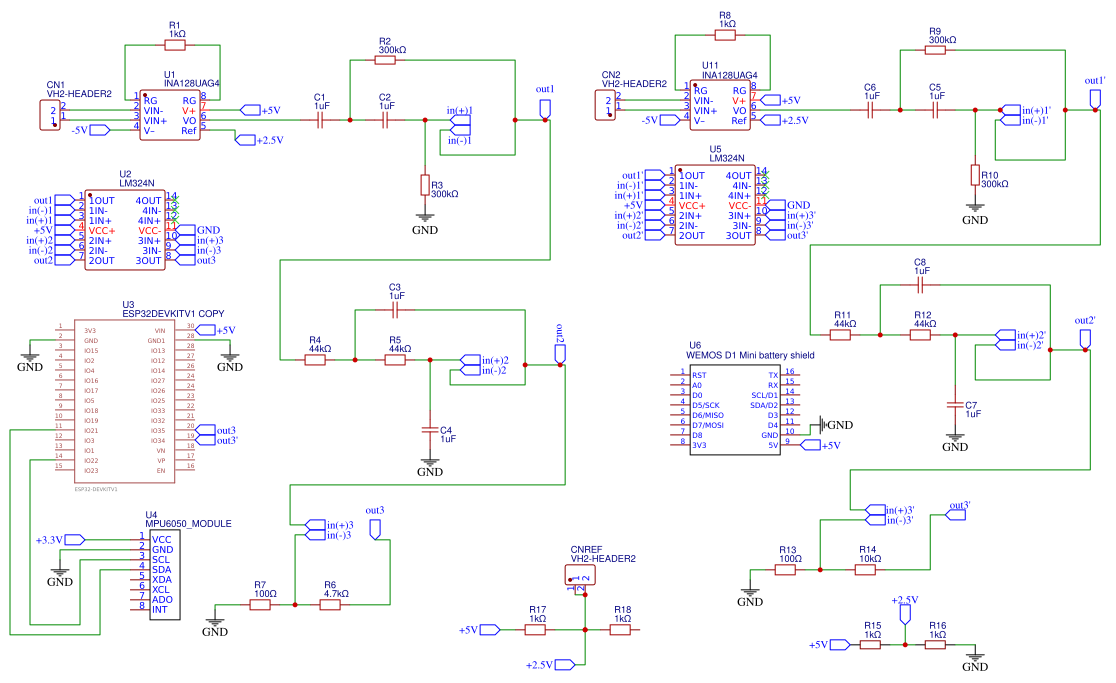Click the R6 4.7kΩ resistor
The image size is (1116, 683).
pos(330,605)
